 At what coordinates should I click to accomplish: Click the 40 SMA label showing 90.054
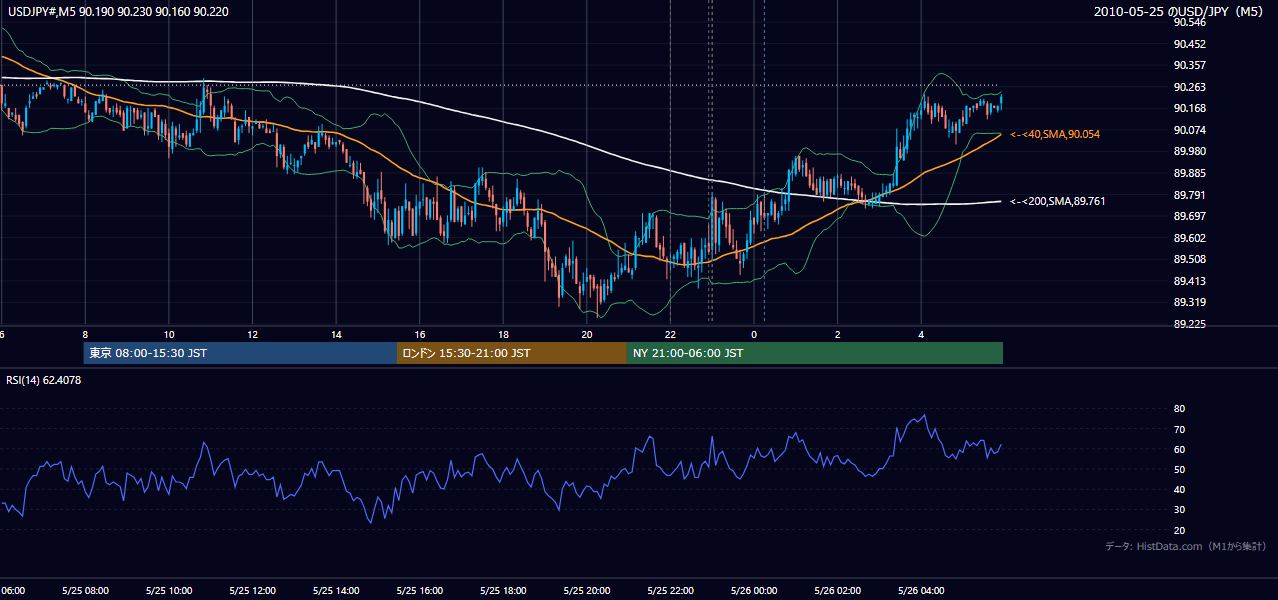1055,134
